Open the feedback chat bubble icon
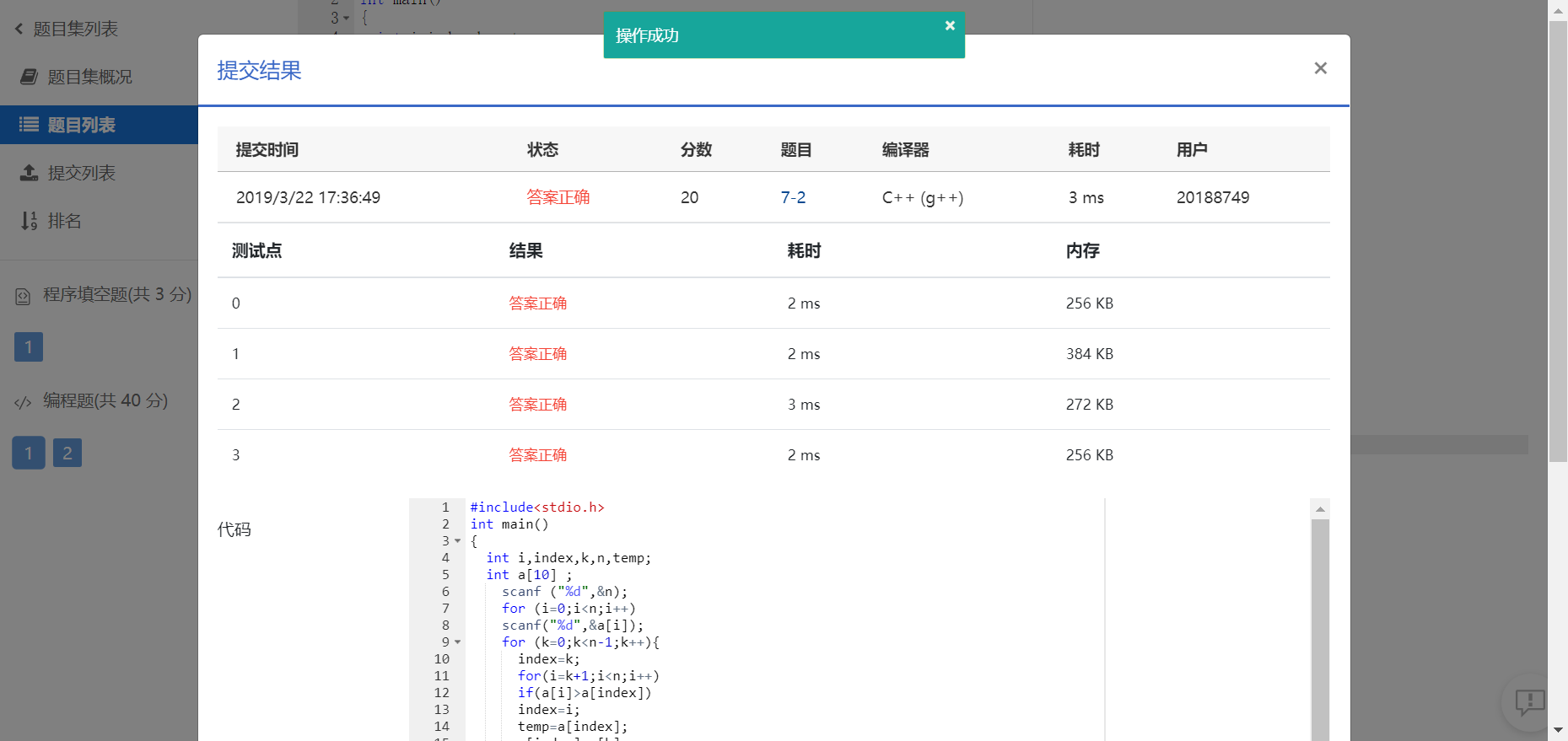This screenshot has width=1568, height=741. tap(1530, 701)
